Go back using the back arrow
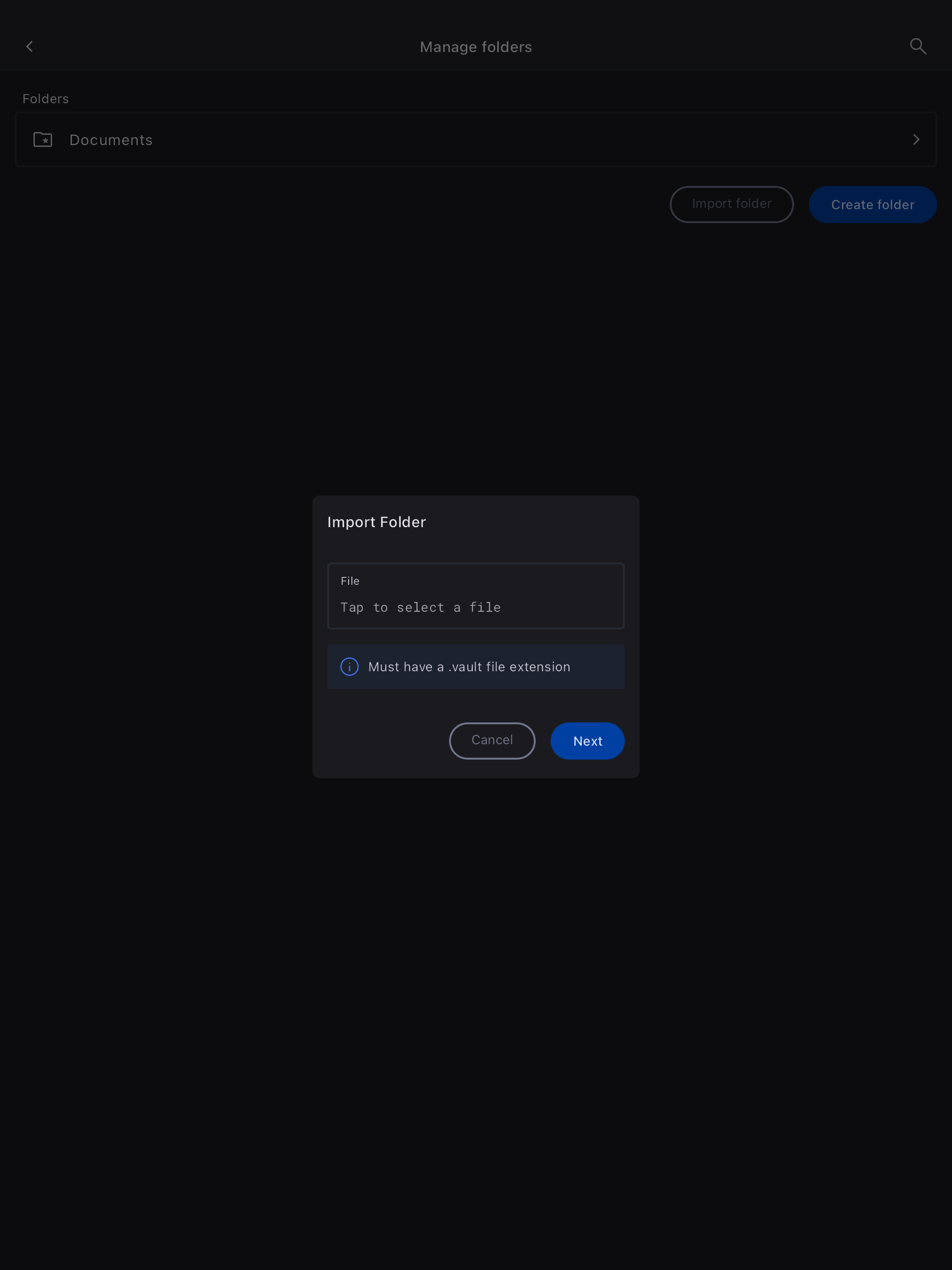Viewport: 952px width, 1270px height. pyautogui.click(x=29, y=46)
